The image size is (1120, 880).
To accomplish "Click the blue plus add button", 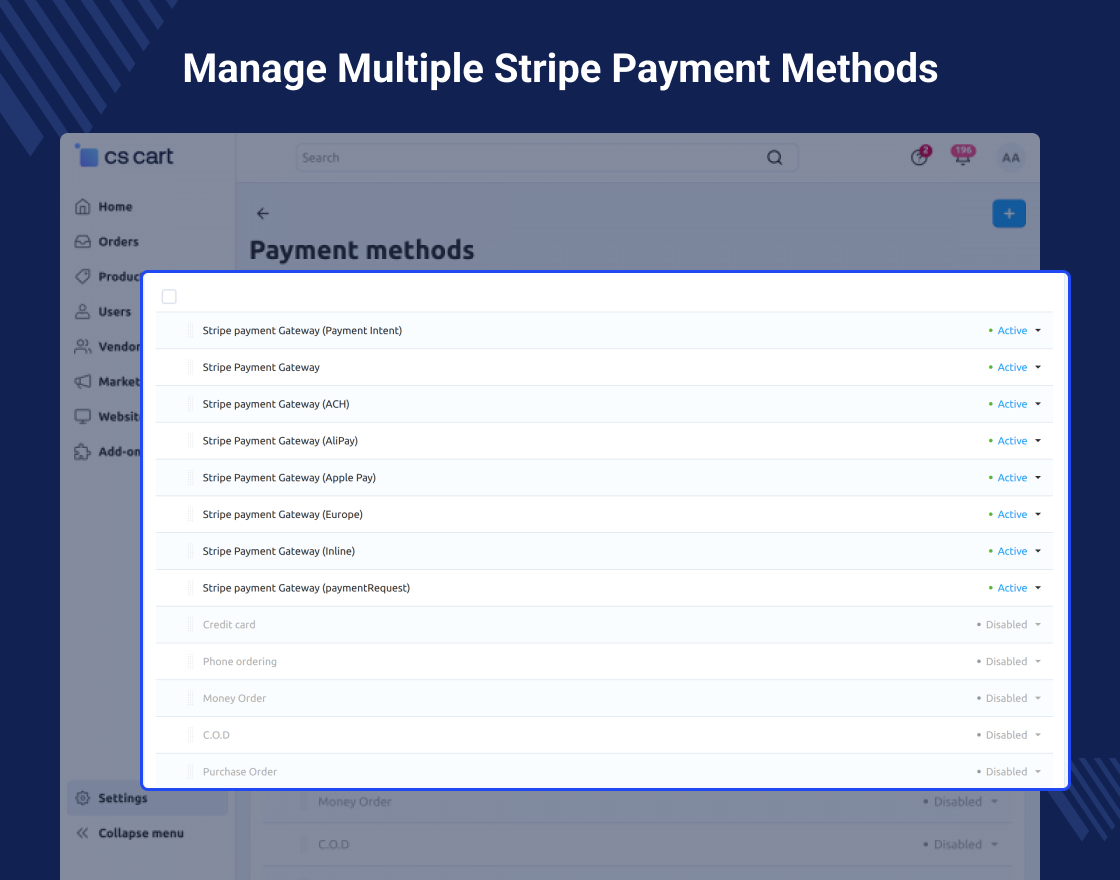I will click(x=1009, y=214).
